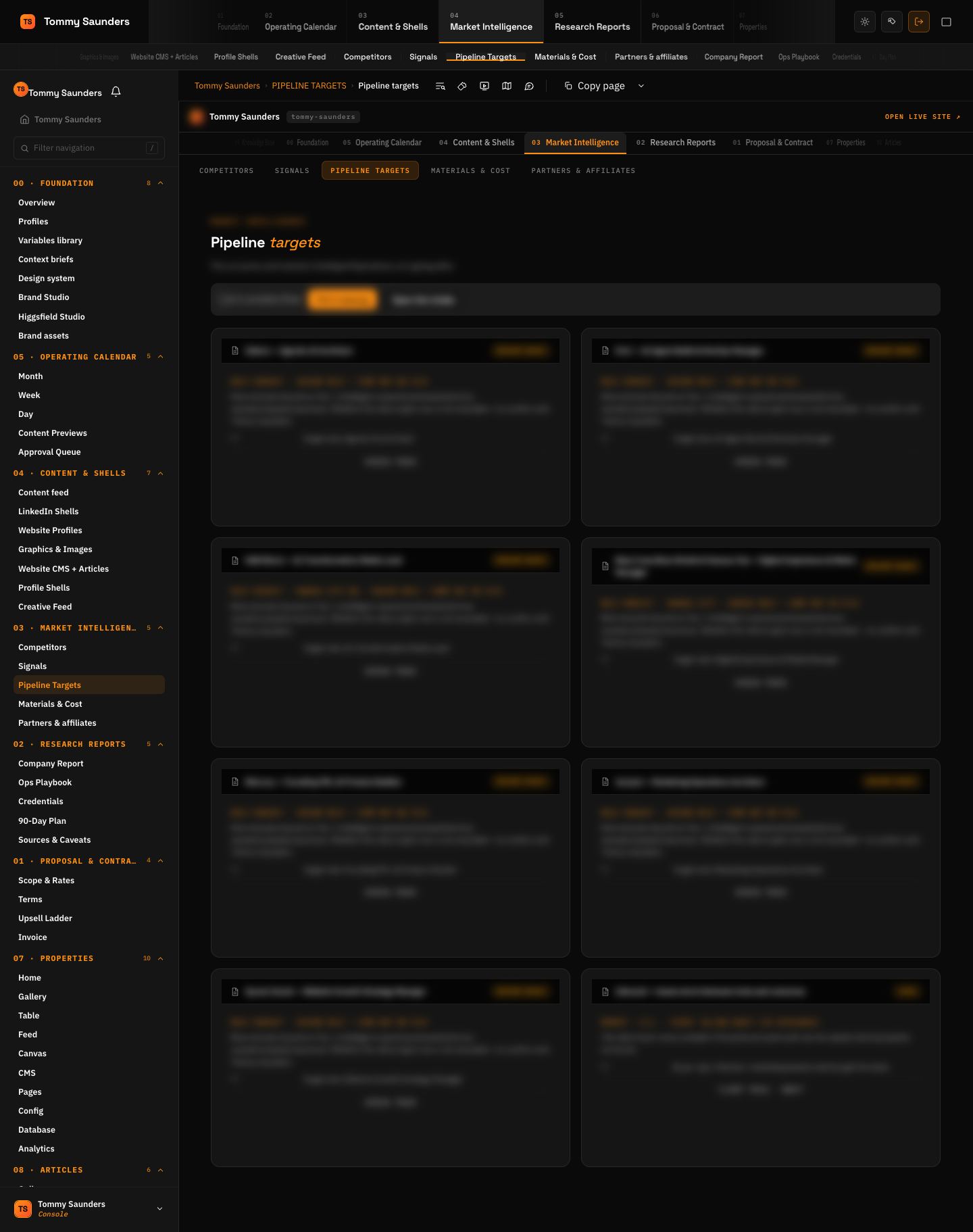
Task: Click the TS avatar above the sidebar home link
Action: point(21,89)
